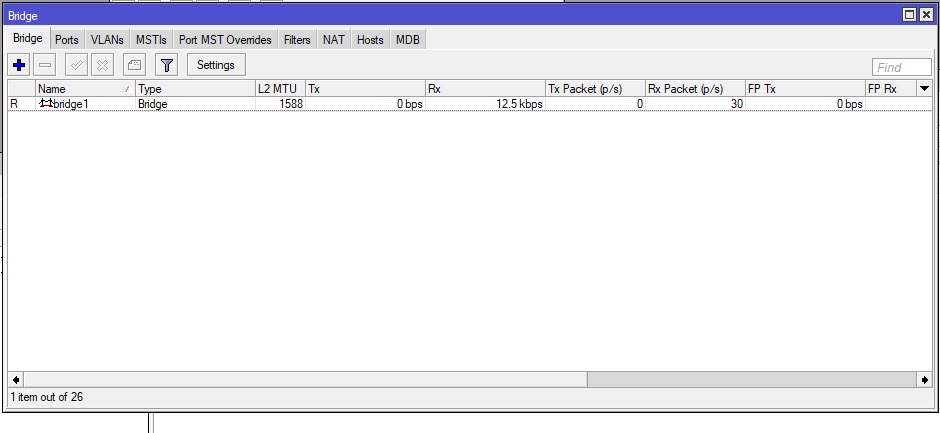Select the bridge1 row name
940x433 pixels.
point(71,104)
